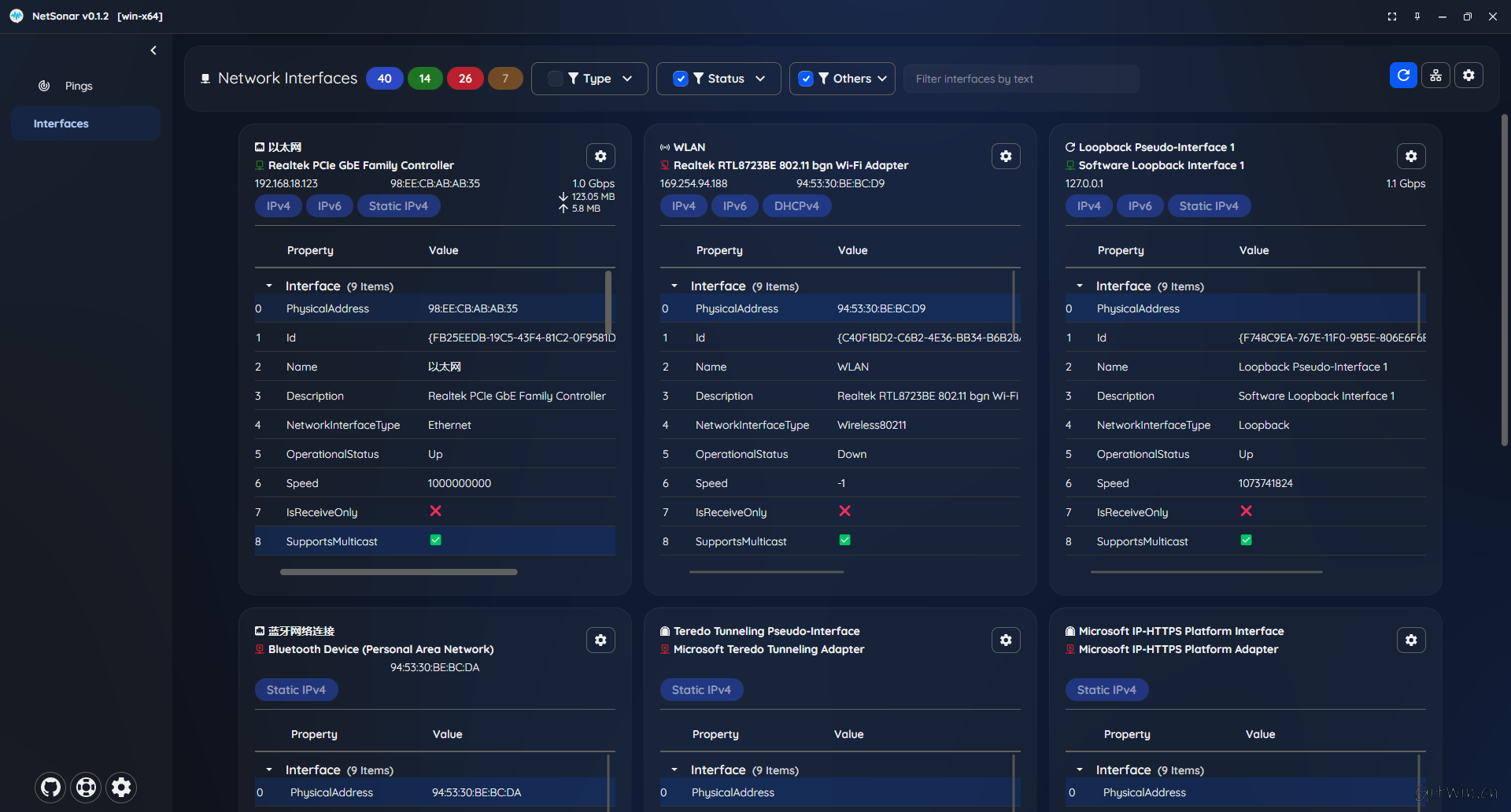
Task: Click the blue refresh interfaces button
Action: (x=1402, y=76)
